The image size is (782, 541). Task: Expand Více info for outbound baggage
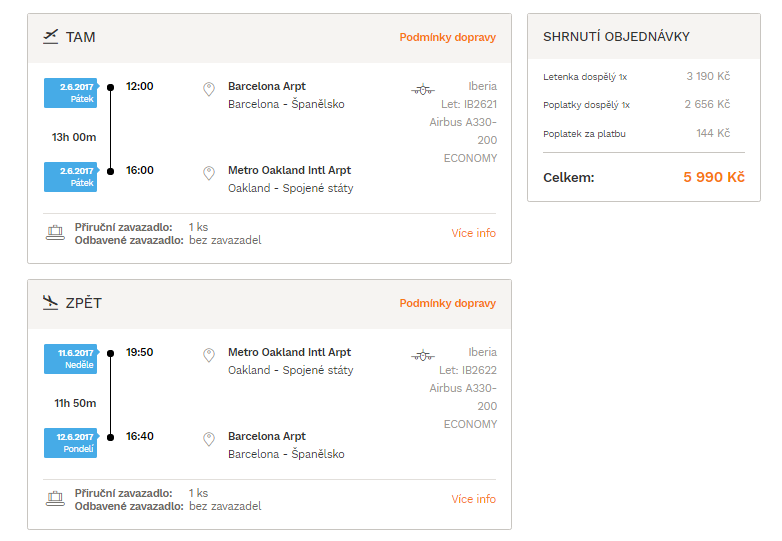pyautogui.click(x=473, y=233)
